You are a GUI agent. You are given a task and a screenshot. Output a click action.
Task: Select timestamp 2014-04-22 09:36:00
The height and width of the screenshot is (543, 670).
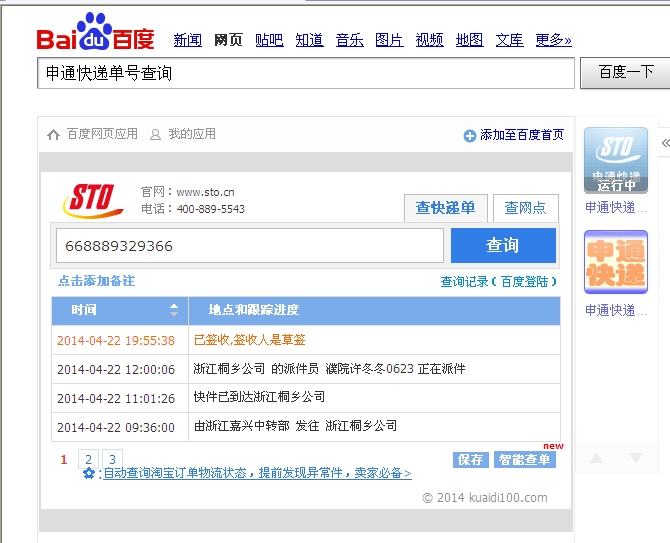coord(116,428)
